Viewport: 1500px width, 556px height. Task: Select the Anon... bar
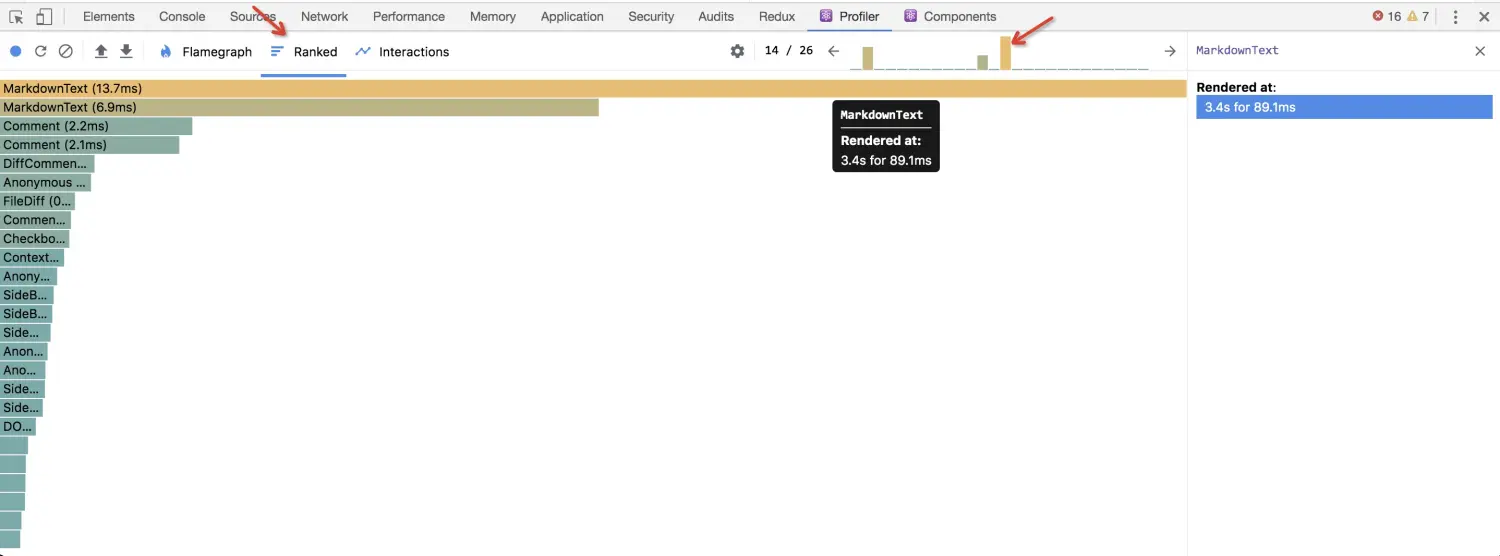point(24,352)
